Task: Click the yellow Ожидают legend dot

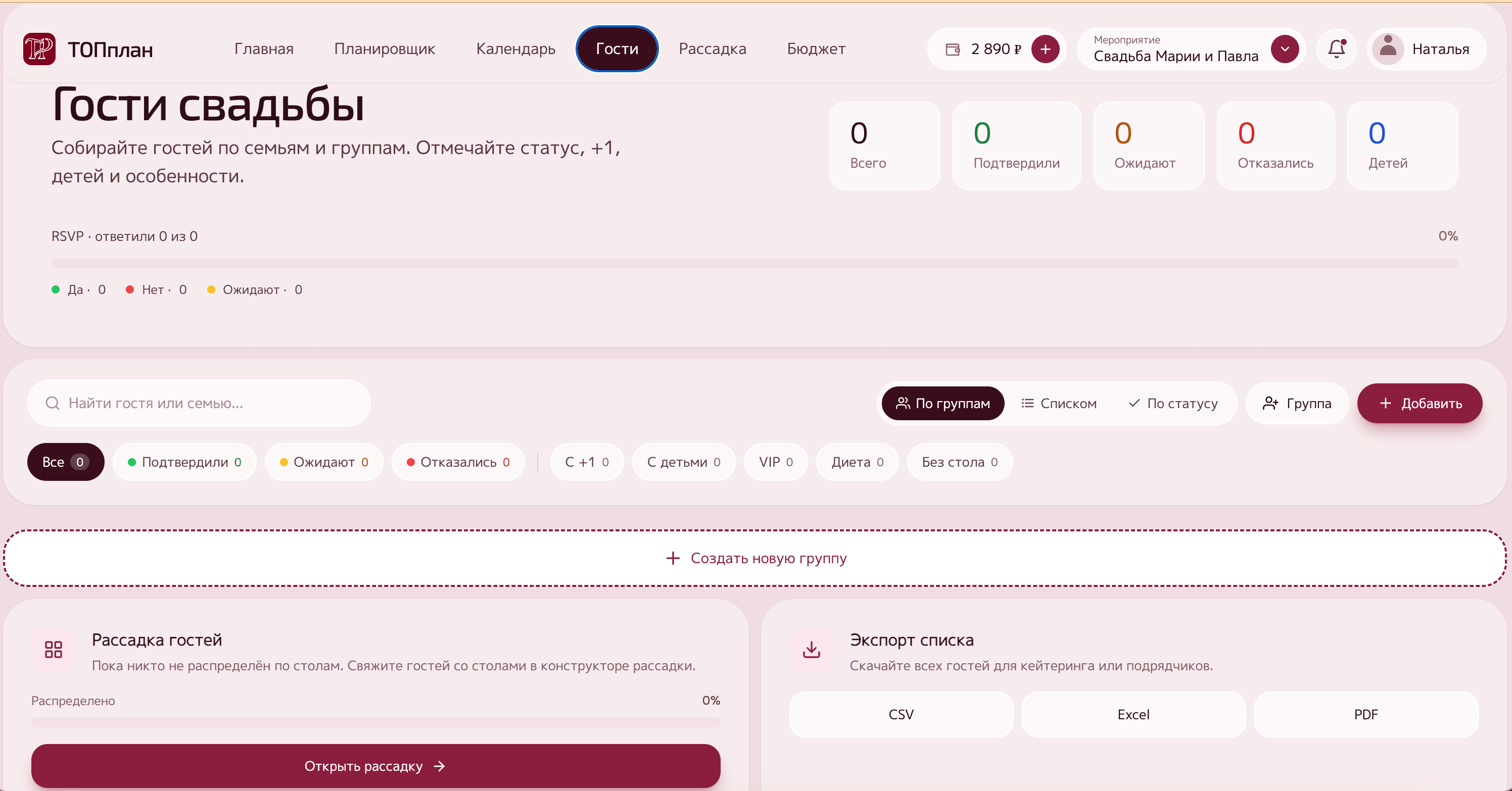Action: [211, 289]
